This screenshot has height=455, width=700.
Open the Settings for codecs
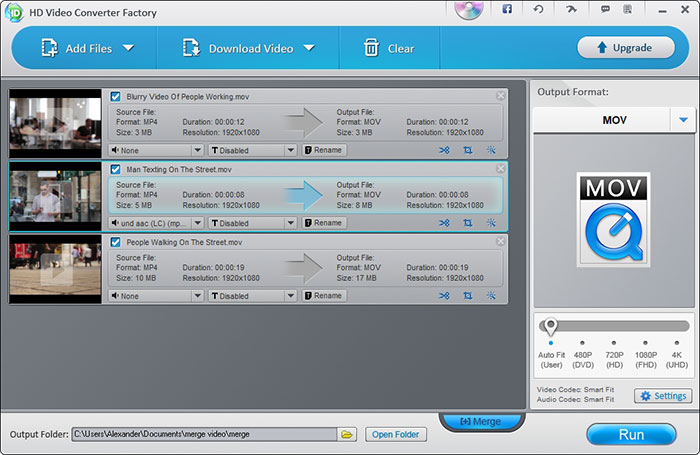tap(663, 396)
